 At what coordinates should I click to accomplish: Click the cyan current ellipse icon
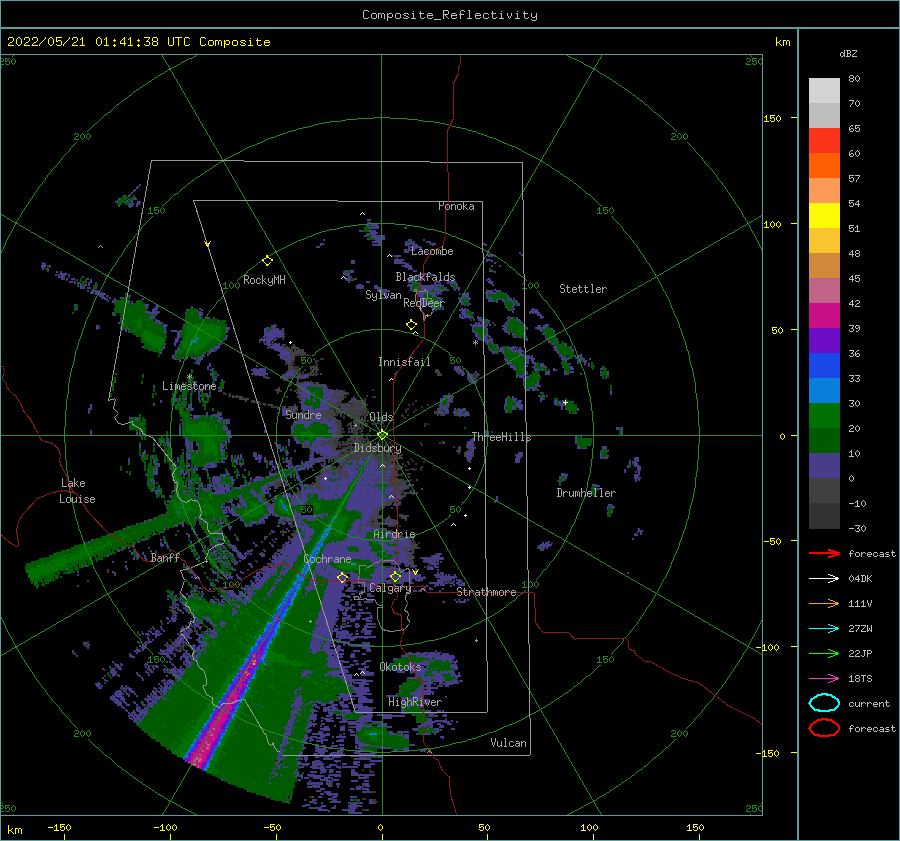[x=824, y=703]
